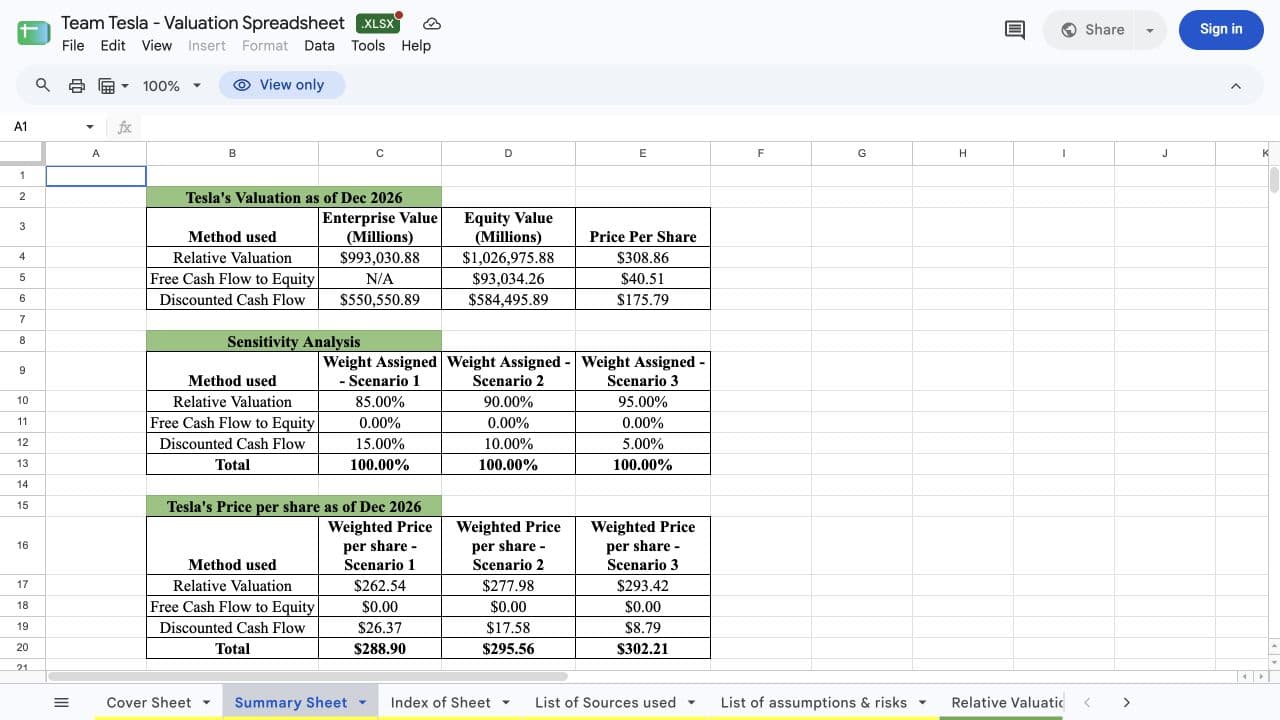The image size is (1280, 720).
Task: Open the Name box dropdown arrow
Action: 90,127
